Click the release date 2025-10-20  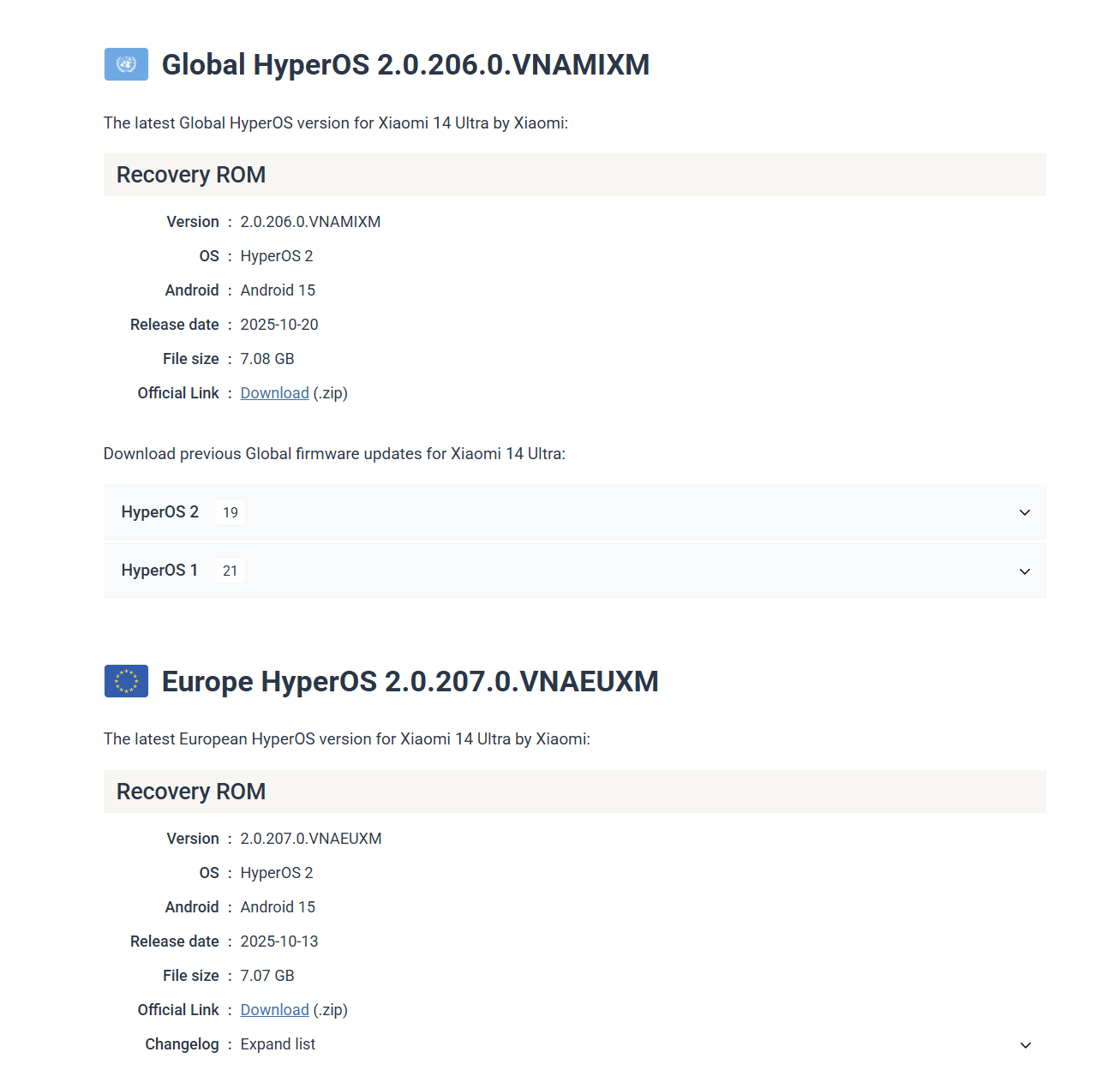pos(279,325)
